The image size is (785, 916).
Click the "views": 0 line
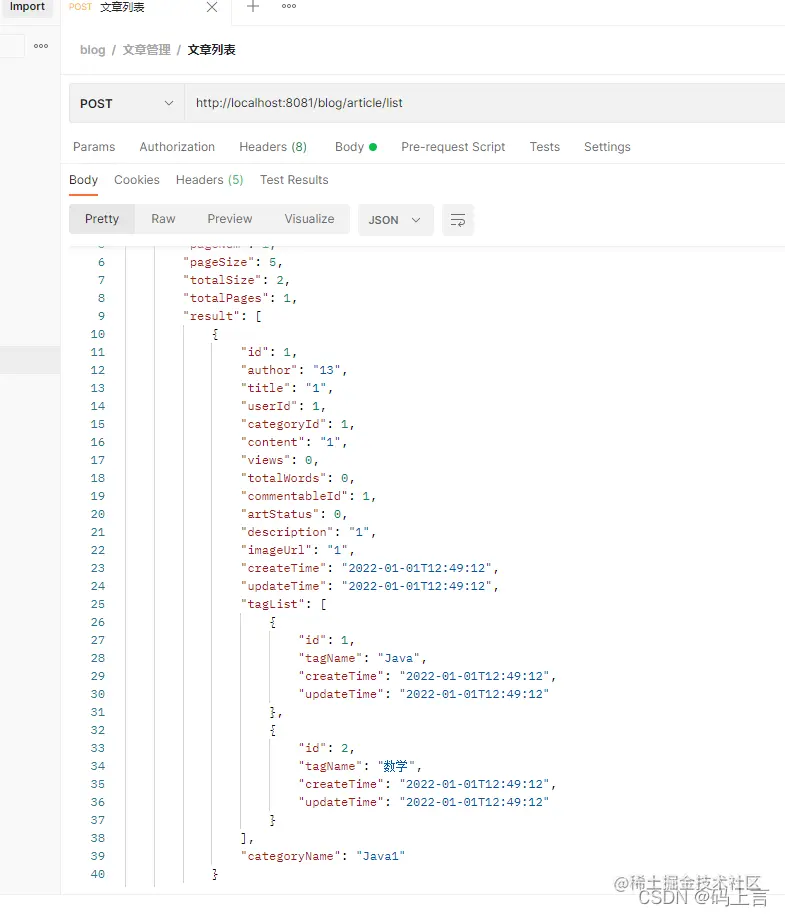click(x=280, y=460)
